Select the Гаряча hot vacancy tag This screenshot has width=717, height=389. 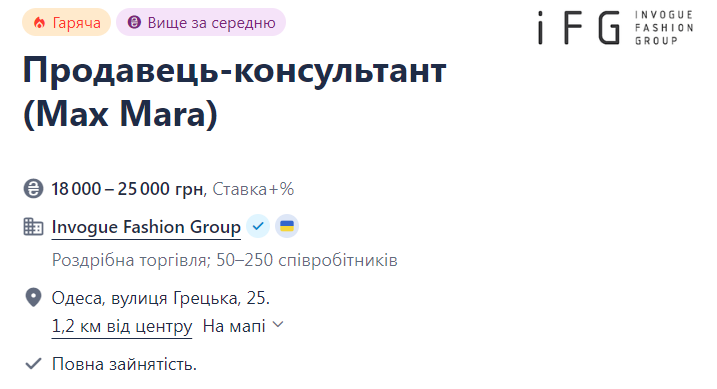67,22
